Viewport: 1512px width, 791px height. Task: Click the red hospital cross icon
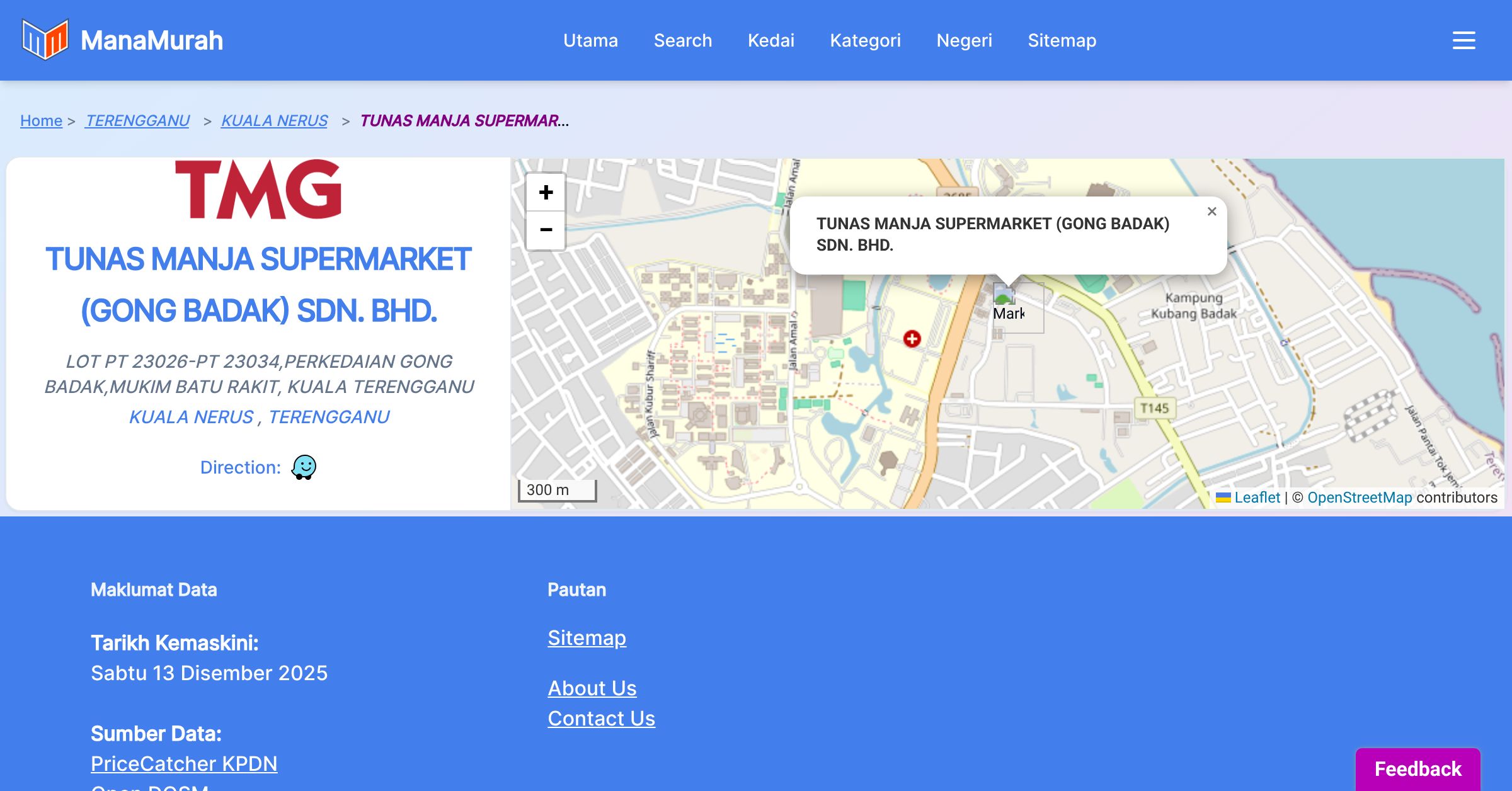coord(912,339)
